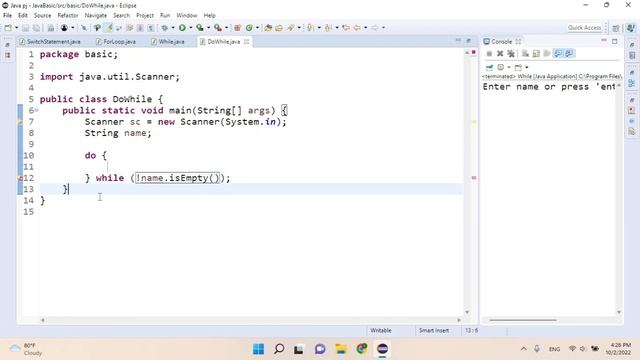Open dropdown arrow next to External Tools

227,28
